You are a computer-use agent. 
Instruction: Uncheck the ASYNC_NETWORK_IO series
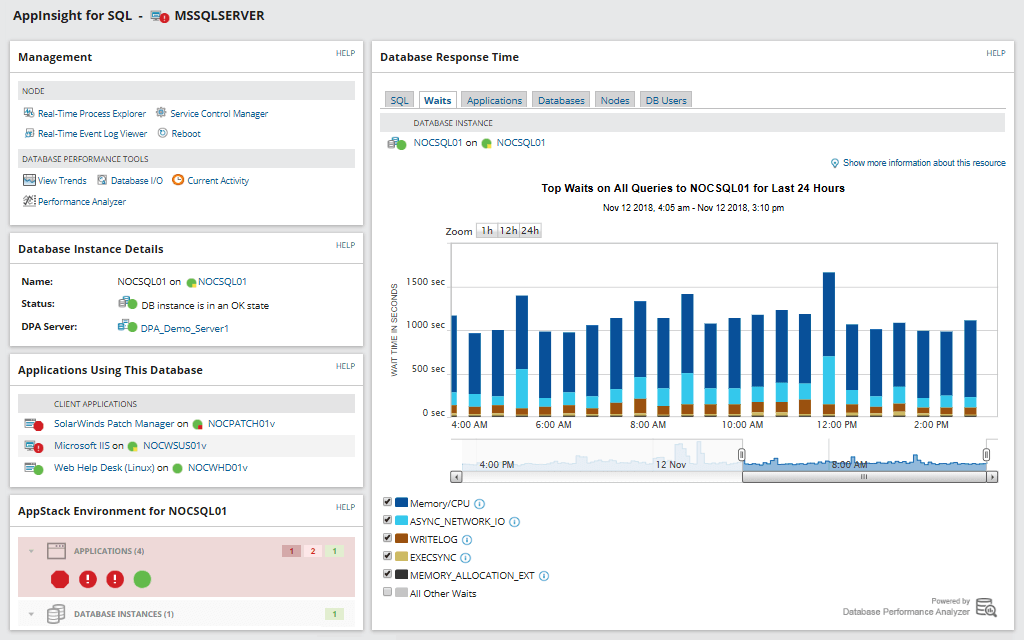coord(387,520)
